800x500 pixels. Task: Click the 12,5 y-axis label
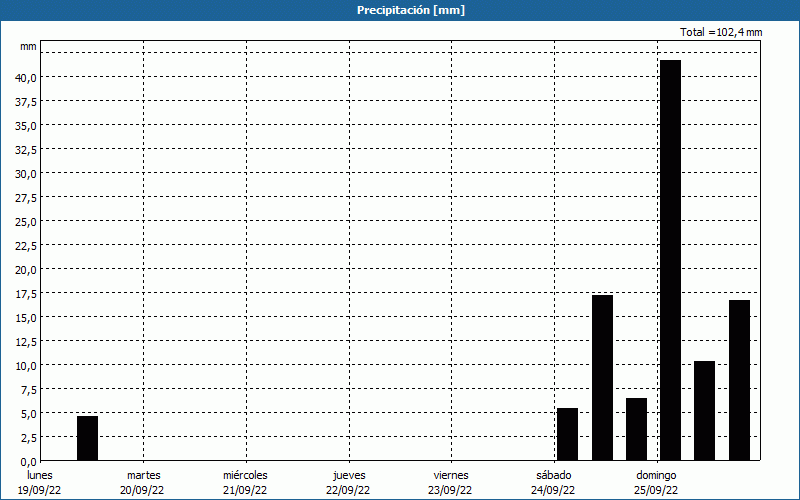(x=26, y=342)
